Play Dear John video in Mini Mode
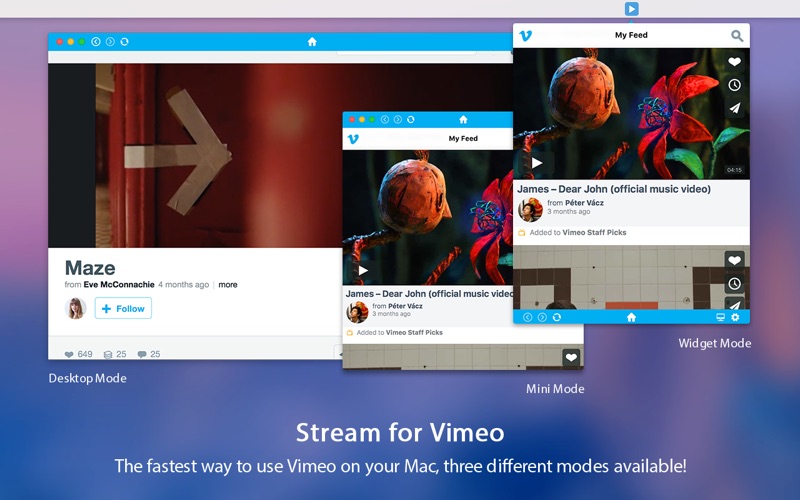Screen dimensions: 800x500 coord(363,270)
